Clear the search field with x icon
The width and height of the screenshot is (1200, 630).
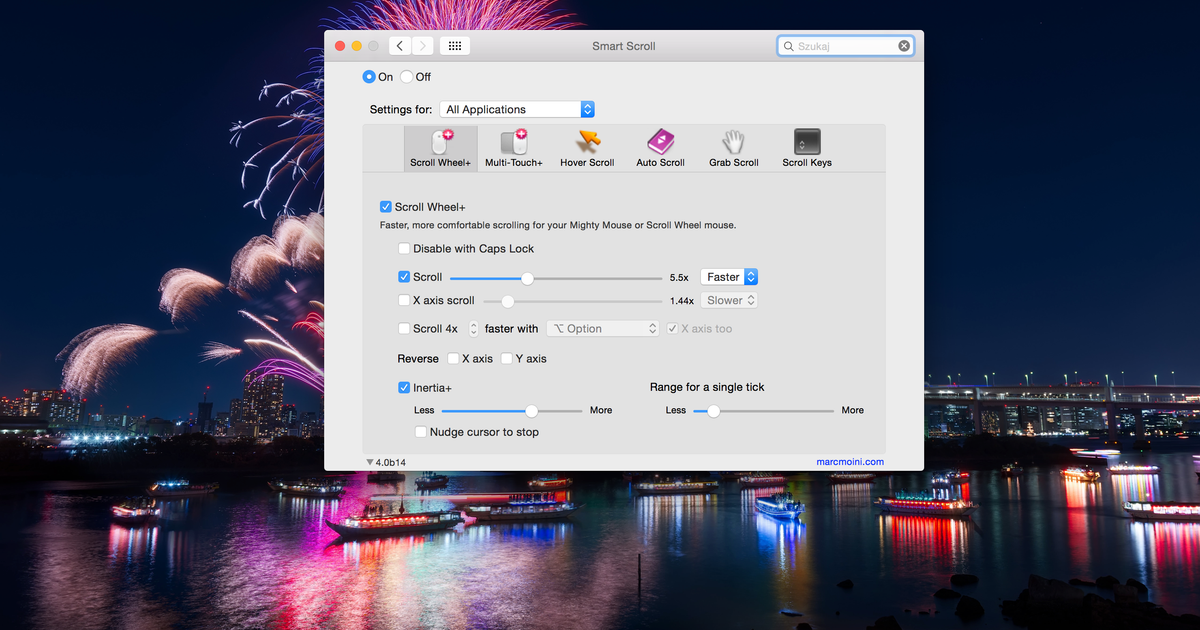tap(904, 46)
